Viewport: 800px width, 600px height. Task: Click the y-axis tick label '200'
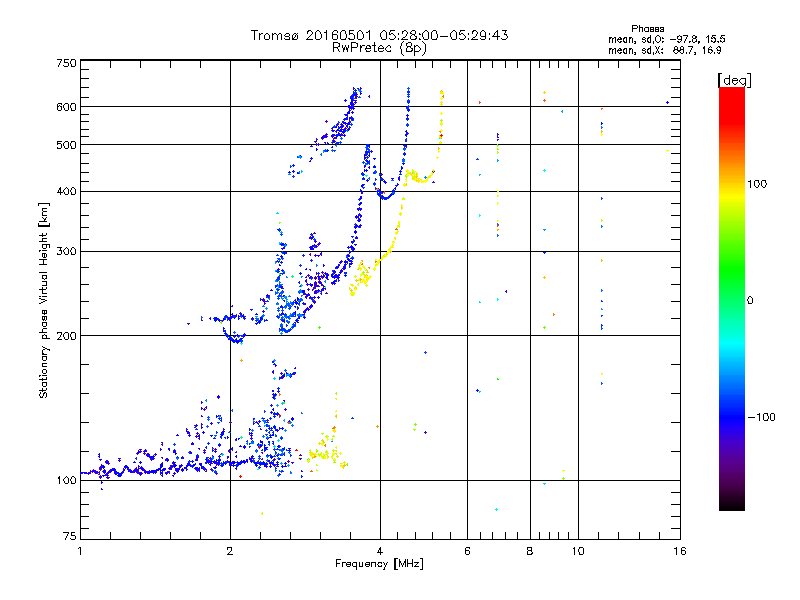[66, 336]
